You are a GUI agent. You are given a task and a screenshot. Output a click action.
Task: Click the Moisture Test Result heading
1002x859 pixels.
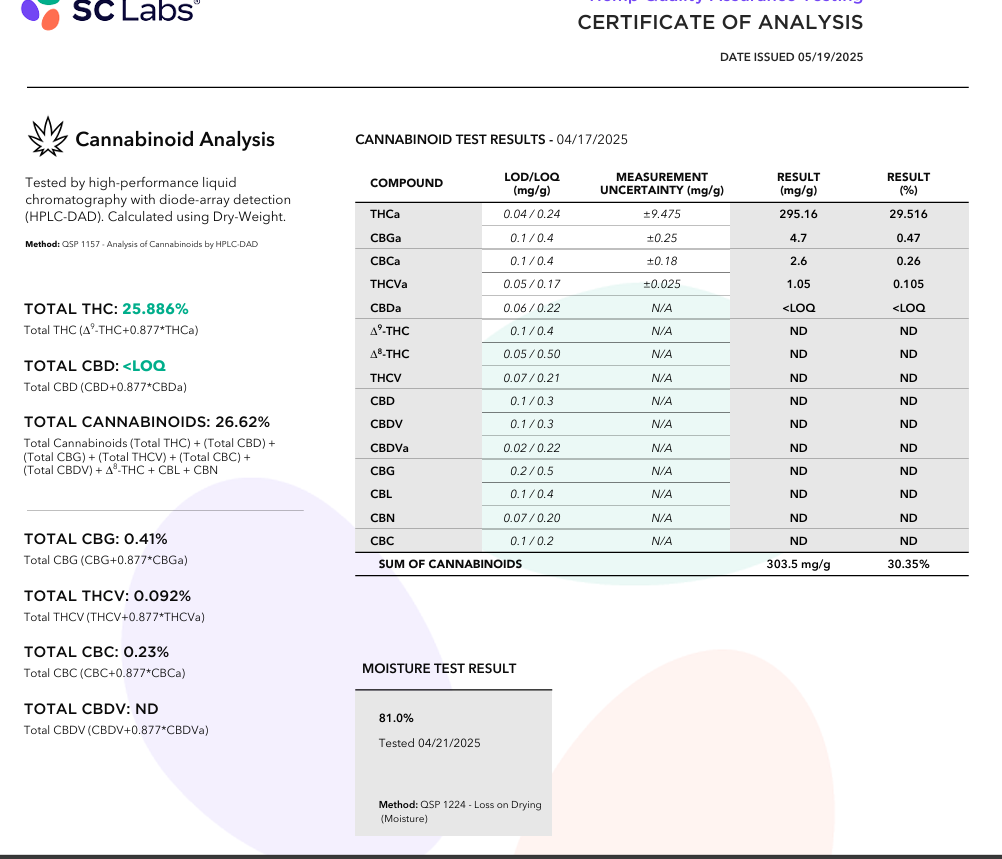tap(439, 668)
